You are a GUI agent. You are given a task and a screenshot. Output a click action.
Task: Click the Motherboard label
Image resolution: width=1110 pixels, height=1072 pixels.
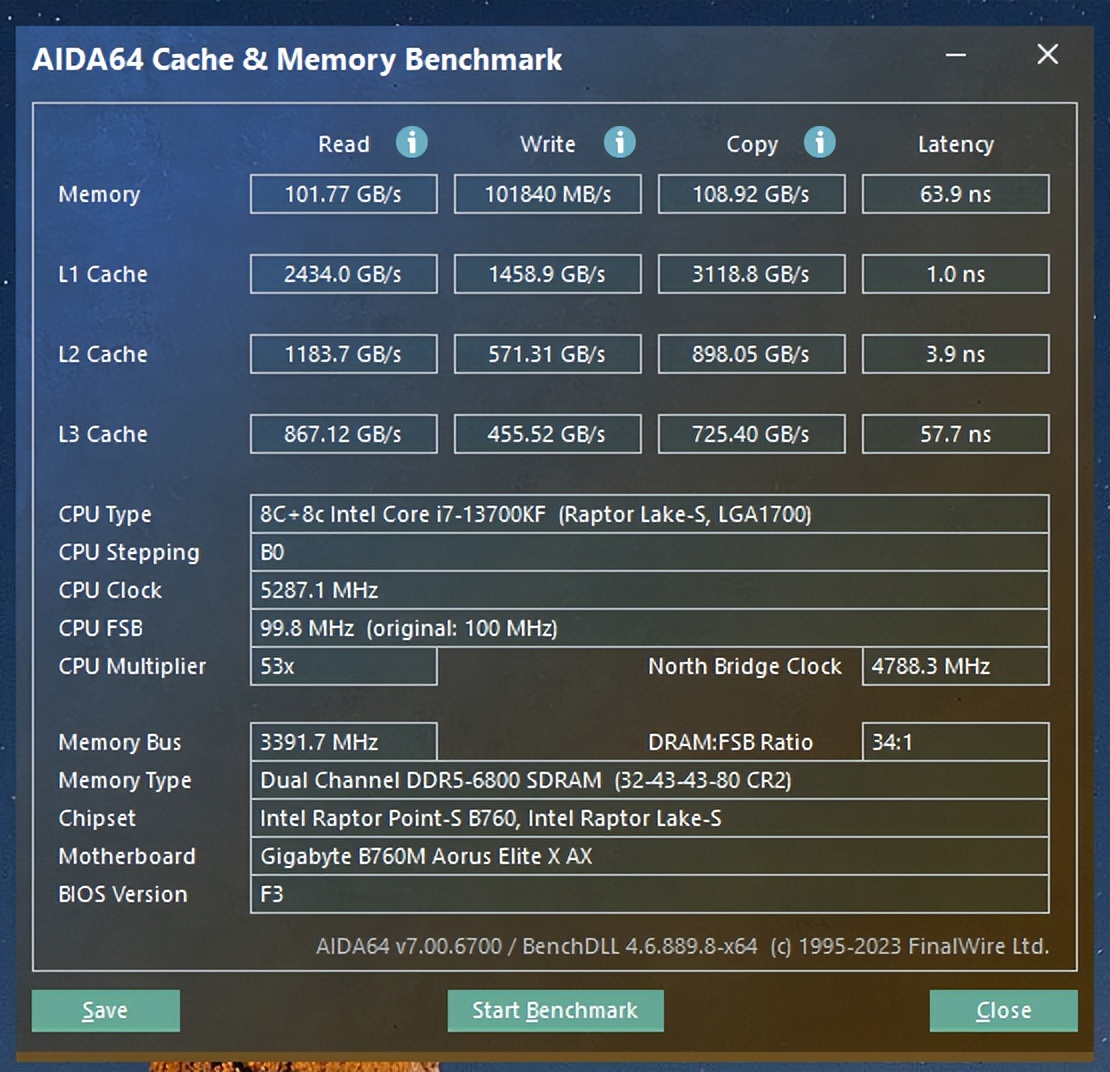127,857
